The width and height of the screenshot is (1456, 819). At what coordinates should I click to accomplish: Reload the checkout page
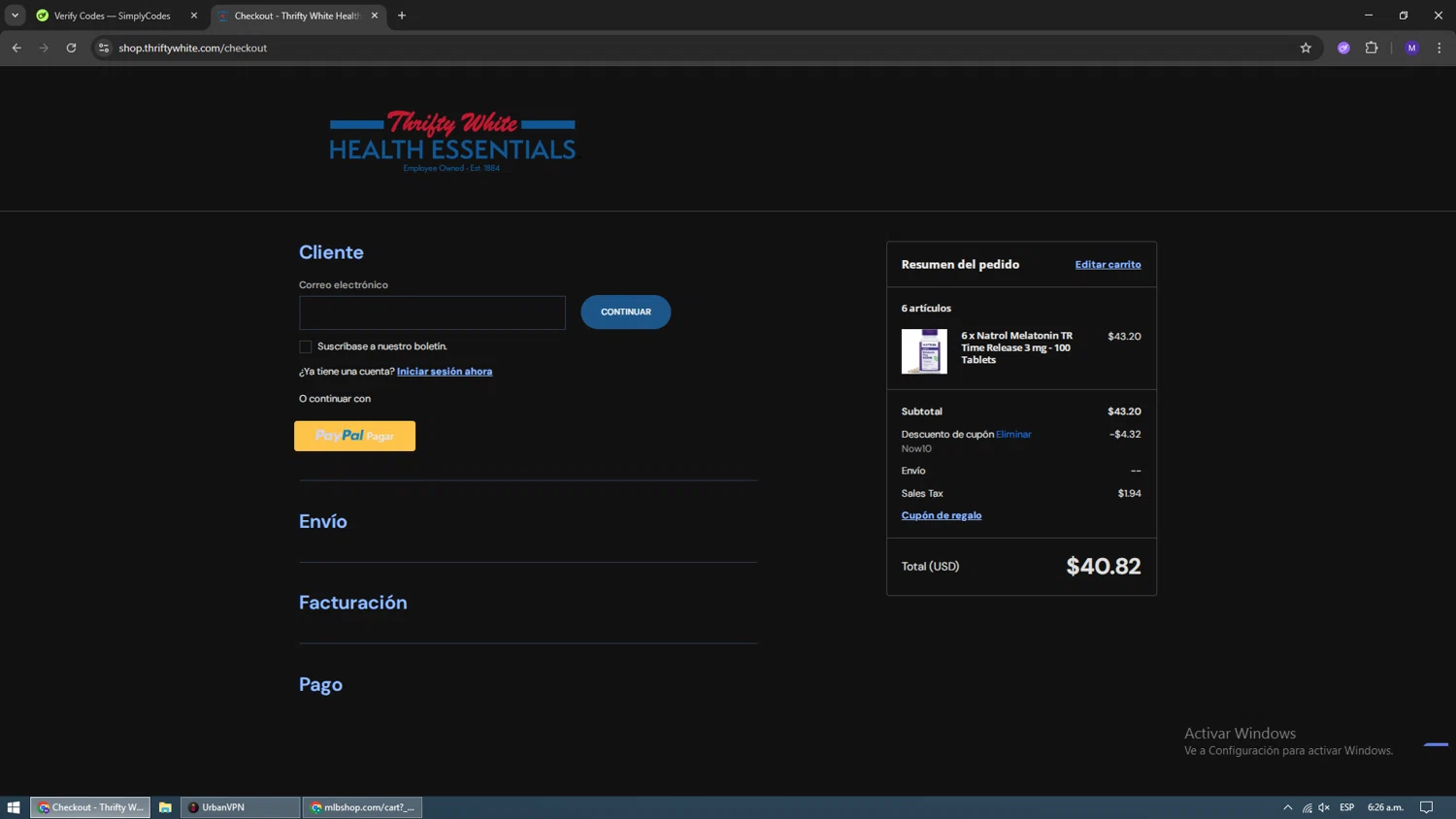(71, 48)
